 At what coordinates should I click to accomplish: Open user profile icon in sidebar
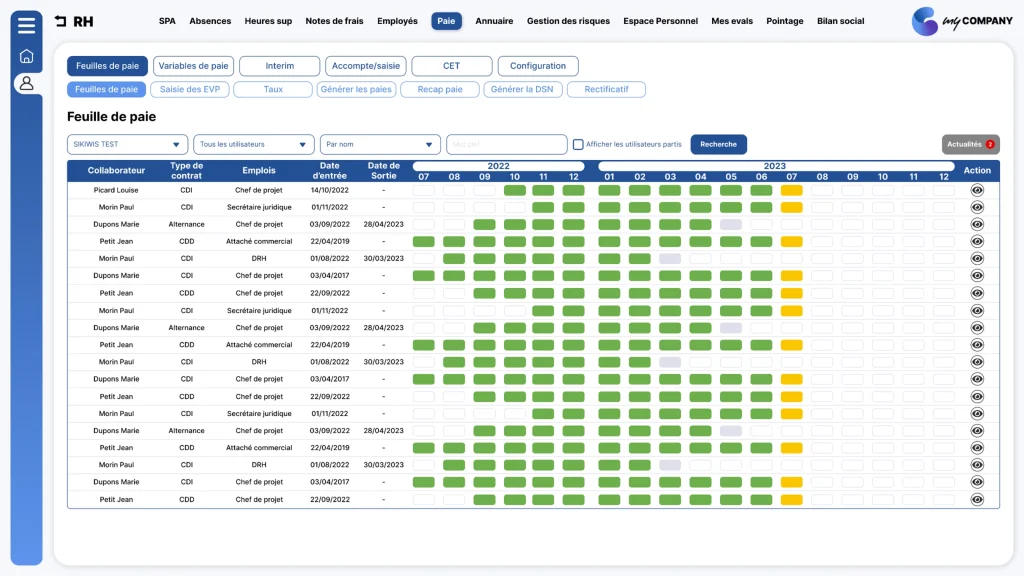[x=26, y=84]
